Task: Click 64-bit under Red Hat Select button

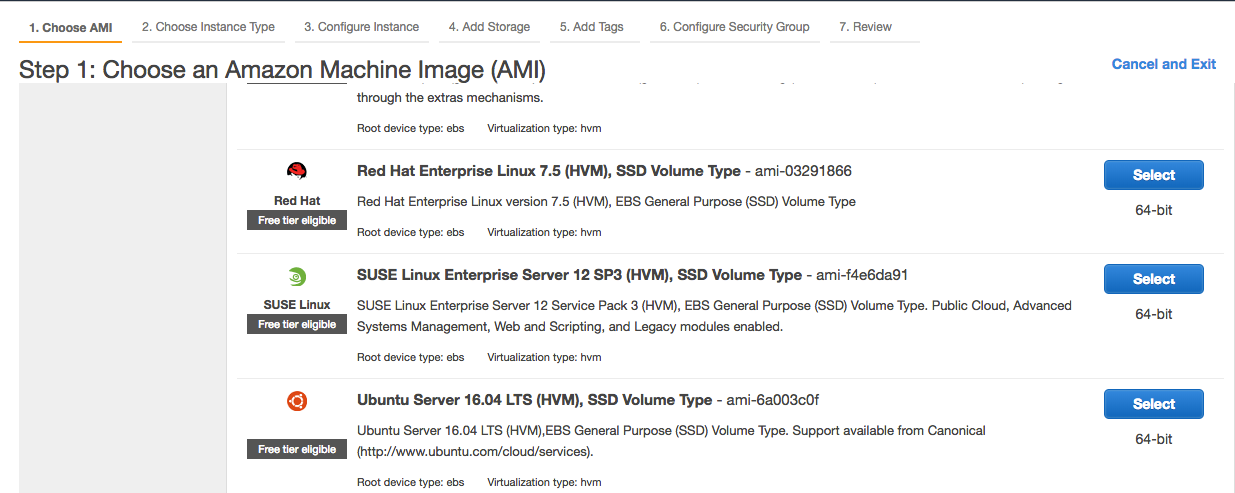Action: 1153,210
